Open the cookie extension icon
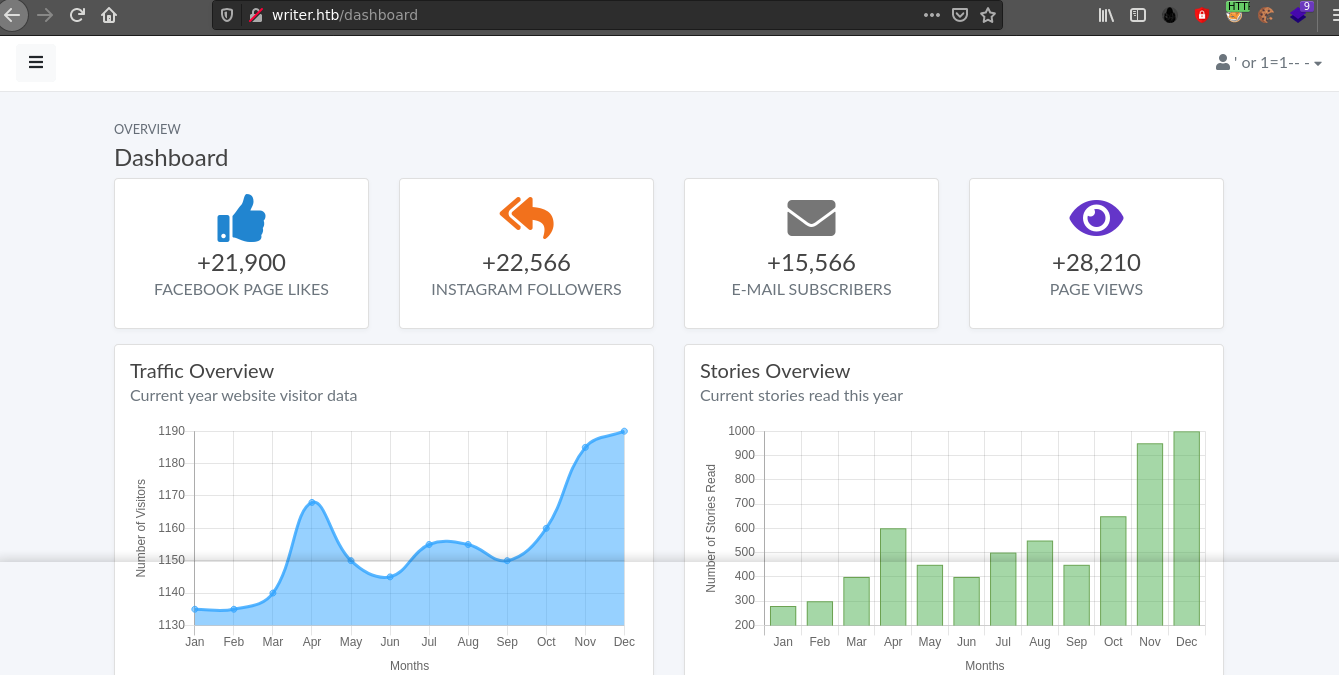Image resolution: width=1339 pixels, height=675 pixels. click(x=1266, y=15)
